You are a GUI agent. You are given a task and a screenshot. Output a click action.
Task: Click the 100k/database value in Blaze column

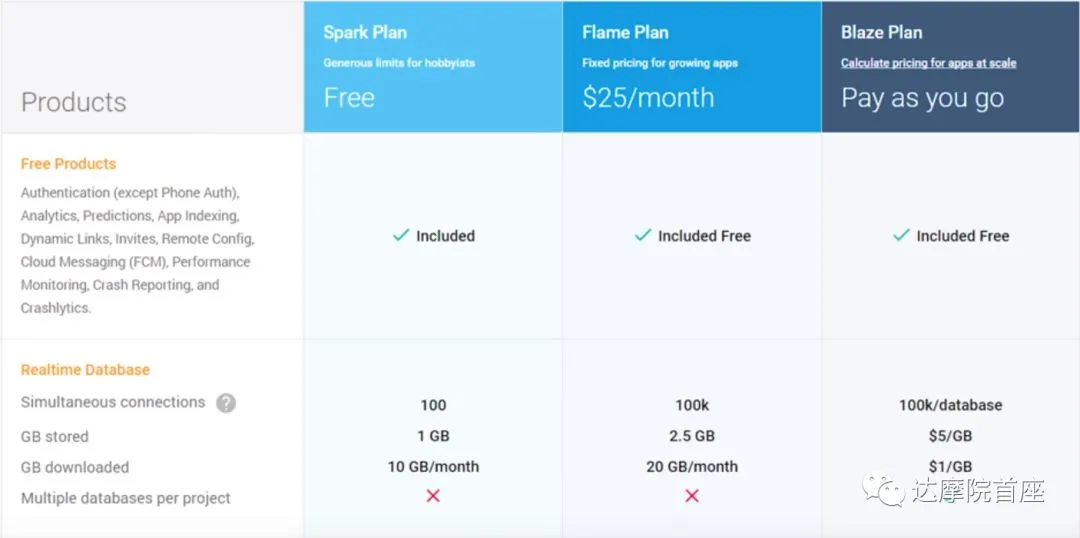(951, 405)
